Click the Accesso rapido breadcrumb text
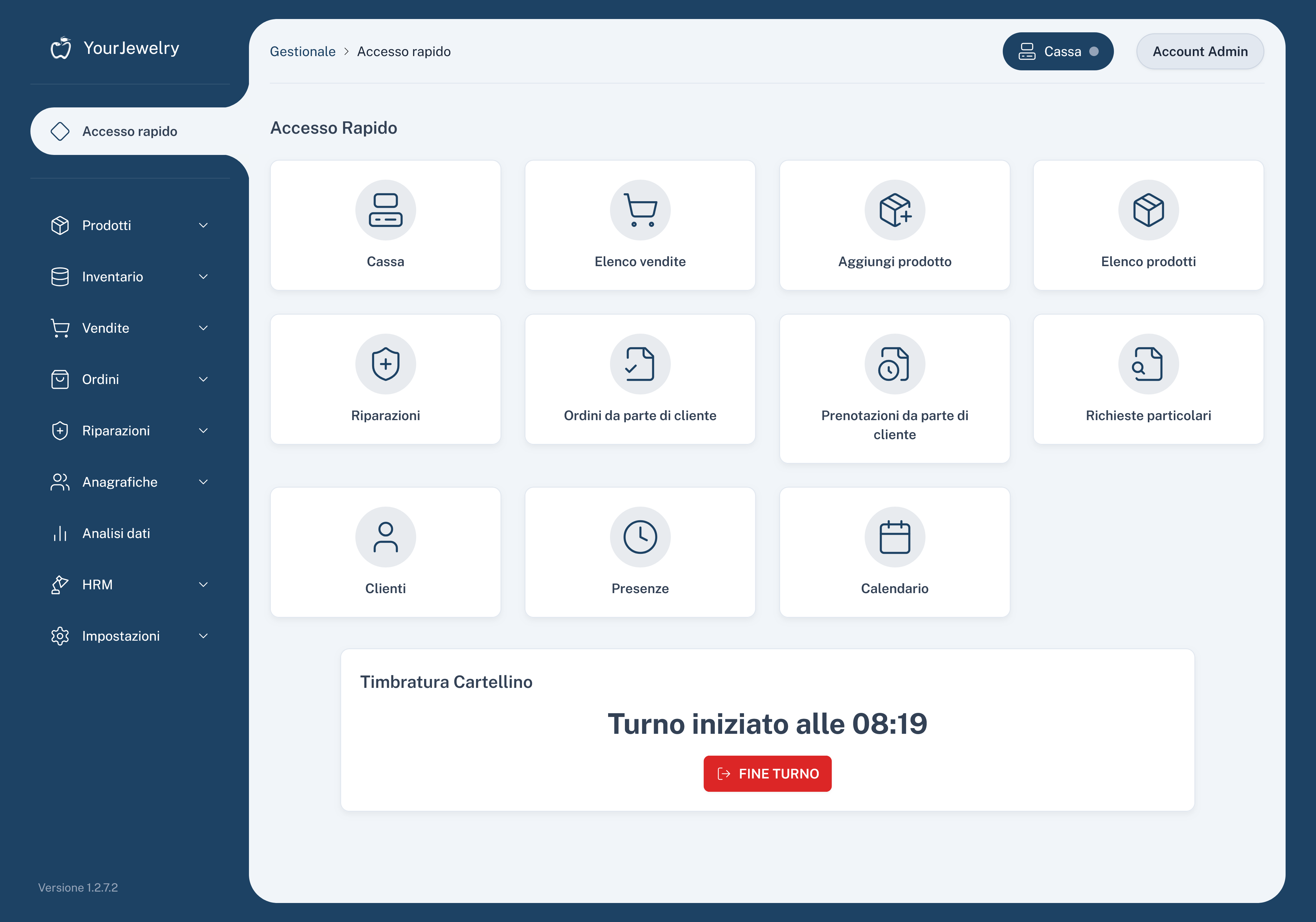The image size is (1316, 922). point(404,52)
